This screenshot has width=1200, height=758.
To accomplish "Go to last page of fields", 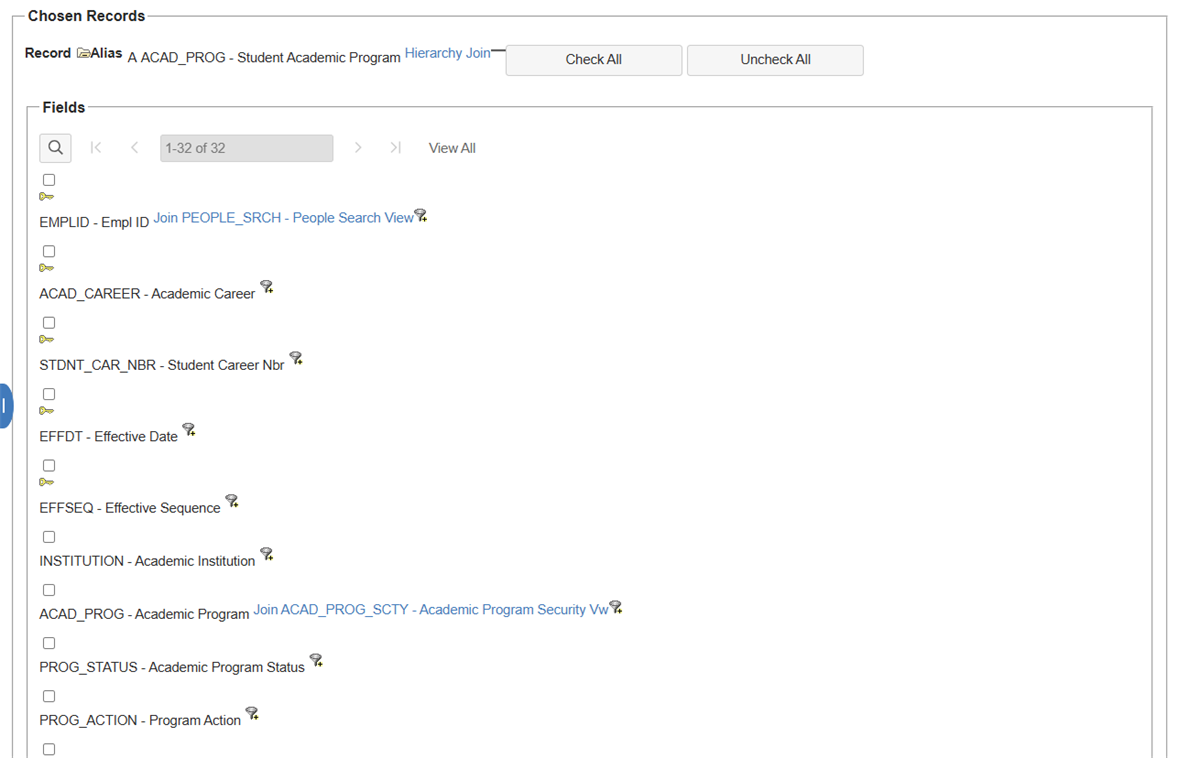I will tap(396, 148).
